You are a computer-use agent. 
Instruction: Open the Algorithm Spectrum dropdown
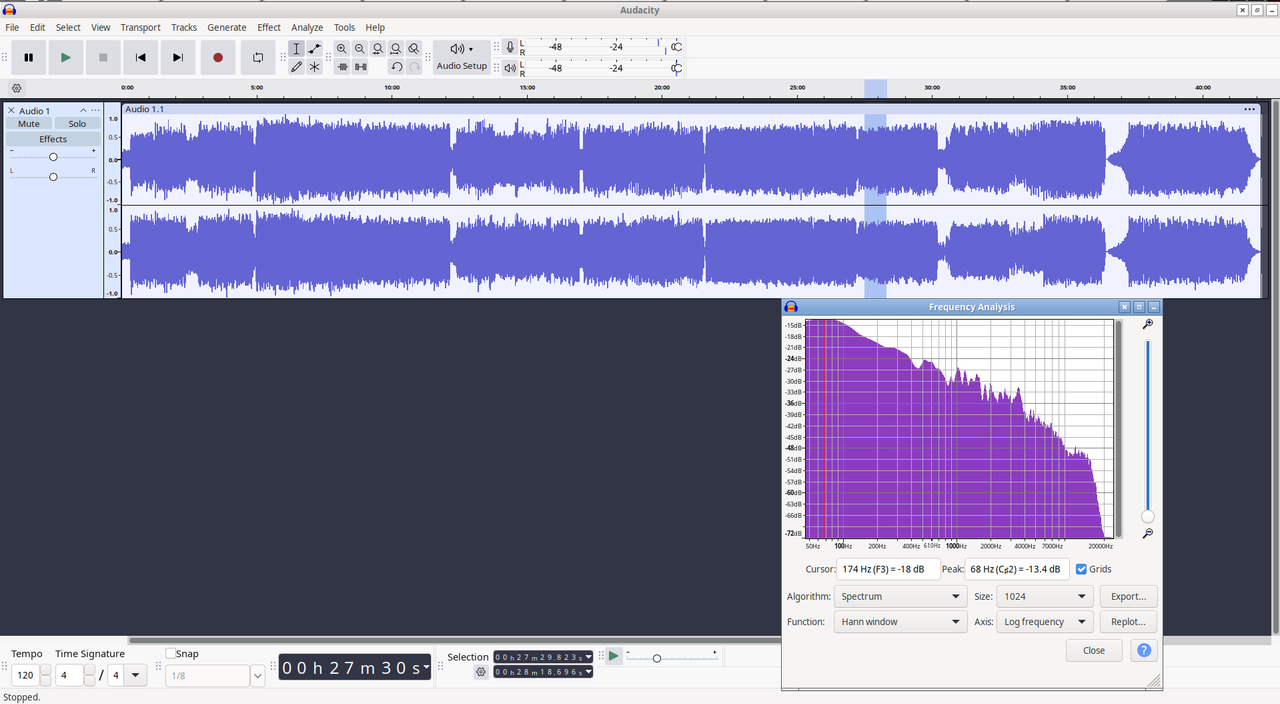point(900,596)
